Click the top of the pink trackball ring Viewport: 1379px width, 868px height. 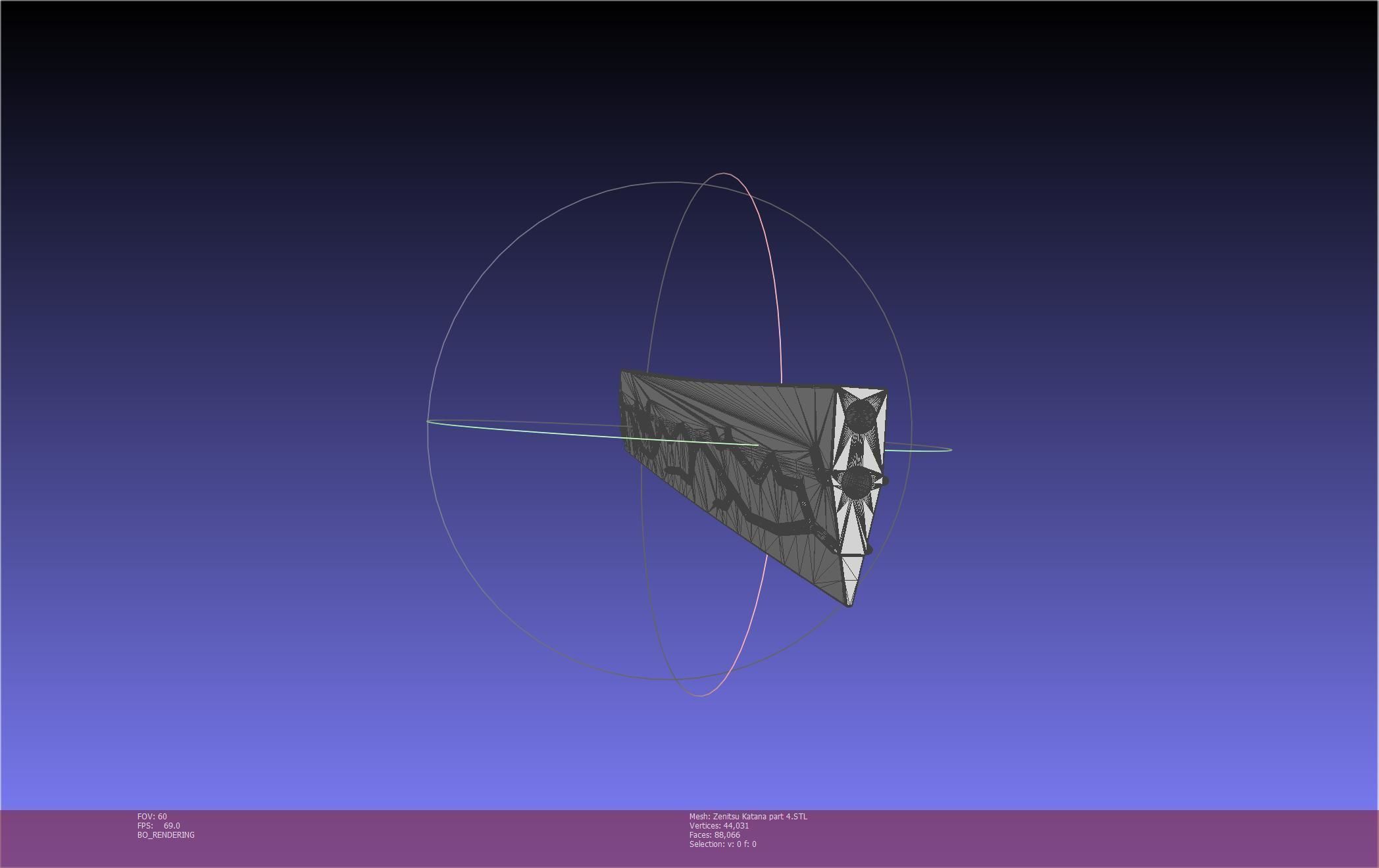[x=724, y=174]
